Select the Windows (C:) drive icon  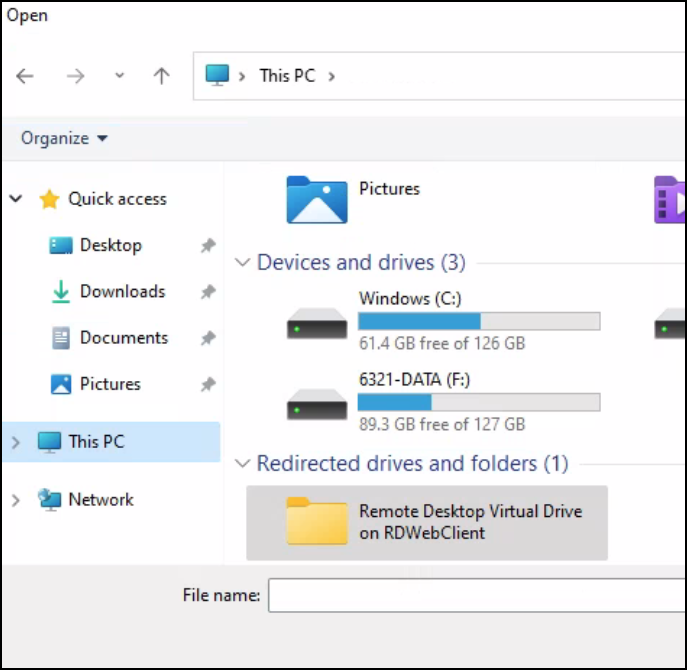point(317,324)
